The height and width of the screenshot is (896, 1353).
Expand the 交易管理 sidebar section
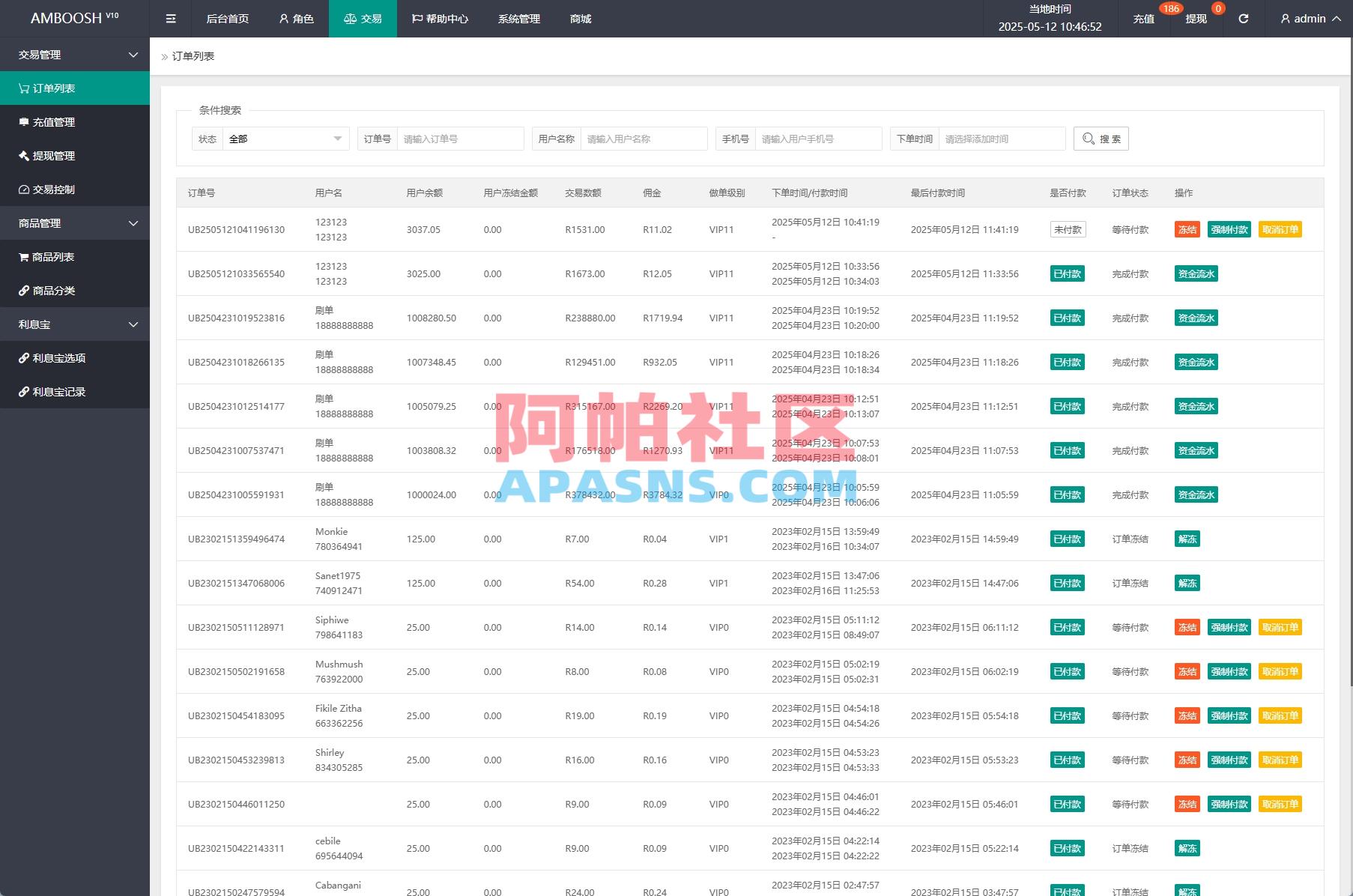click(x=75, y=54)
